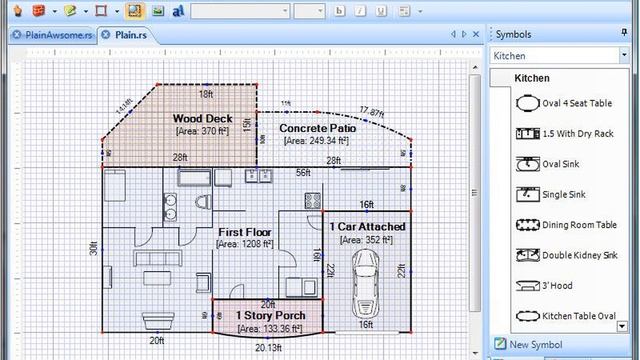The width and height of the screenshot is (640, 360).
Task: Click the 30ft left wall dimension
Action: pos(93,248)
